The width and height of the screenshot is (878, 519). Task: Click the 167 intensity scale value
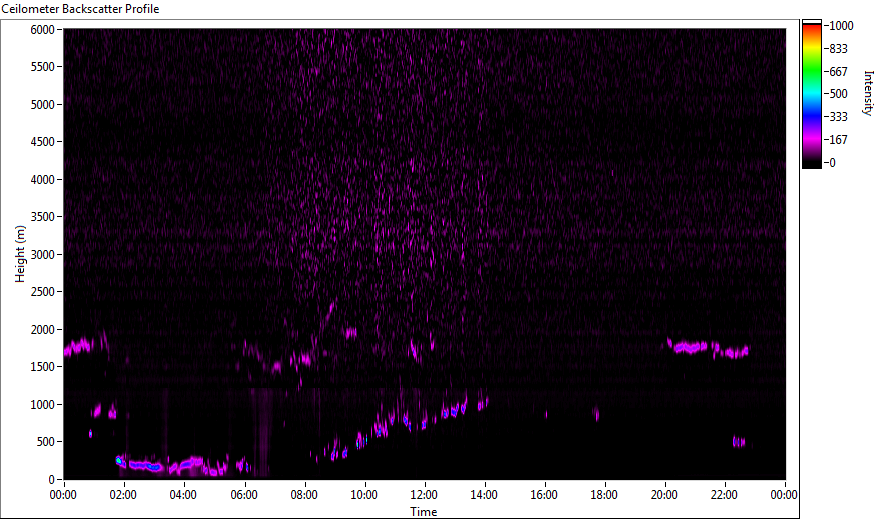coord(838,140)
